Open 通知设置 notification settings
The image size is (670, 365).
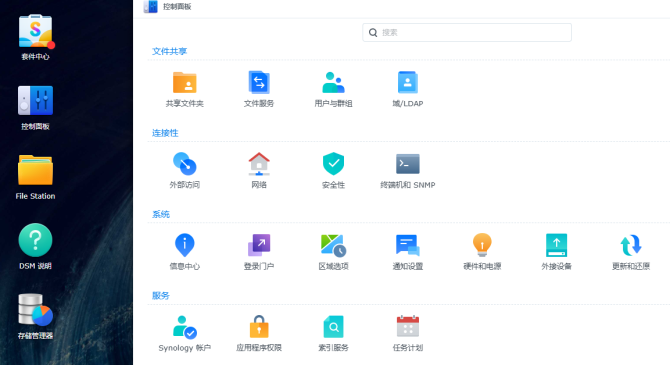click(408, 245)
